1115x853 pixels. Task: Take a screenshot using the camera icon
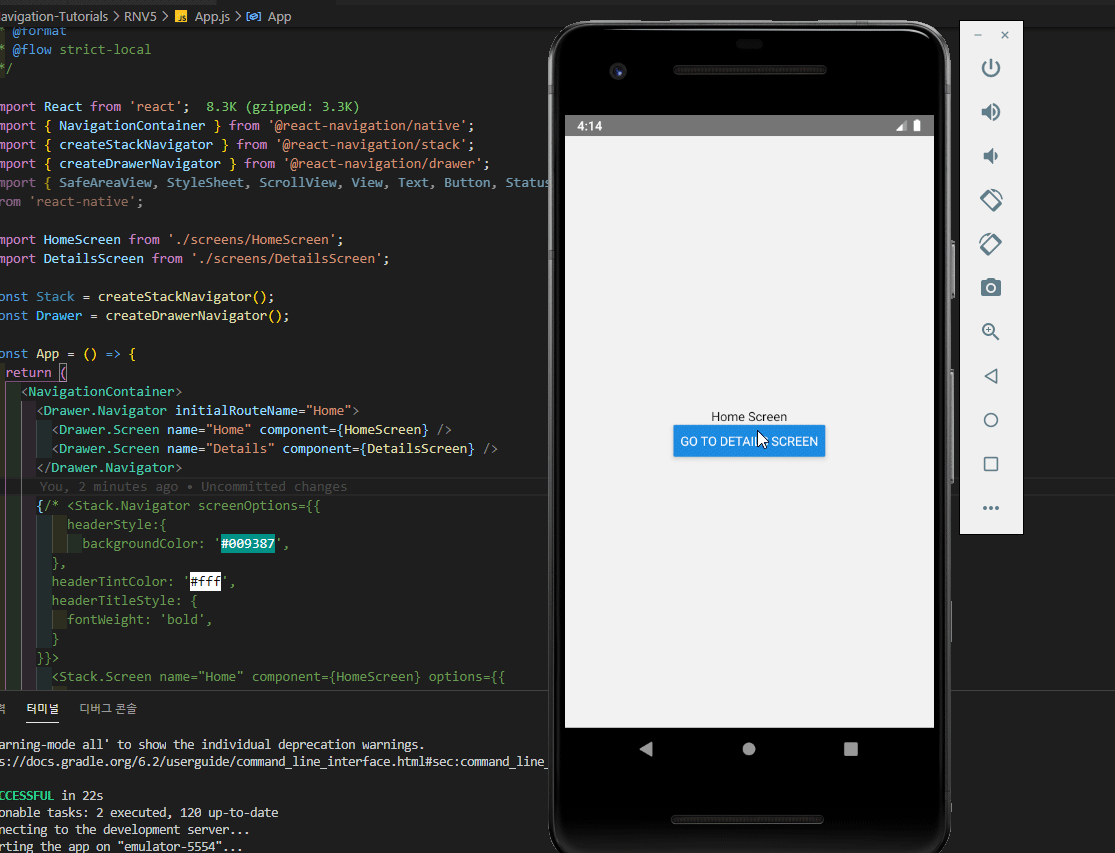(991, 288)
